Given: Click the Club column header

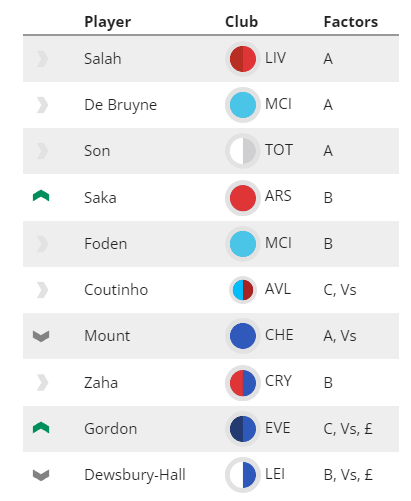Looking at the screenshot, I should point(241,22).
